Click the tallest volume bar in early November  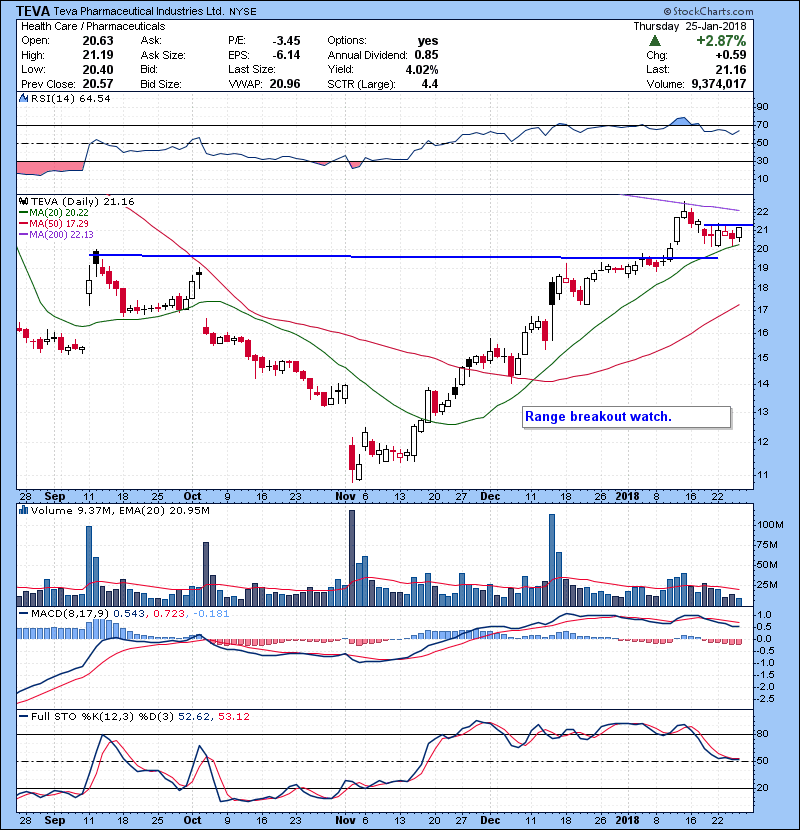352,558
